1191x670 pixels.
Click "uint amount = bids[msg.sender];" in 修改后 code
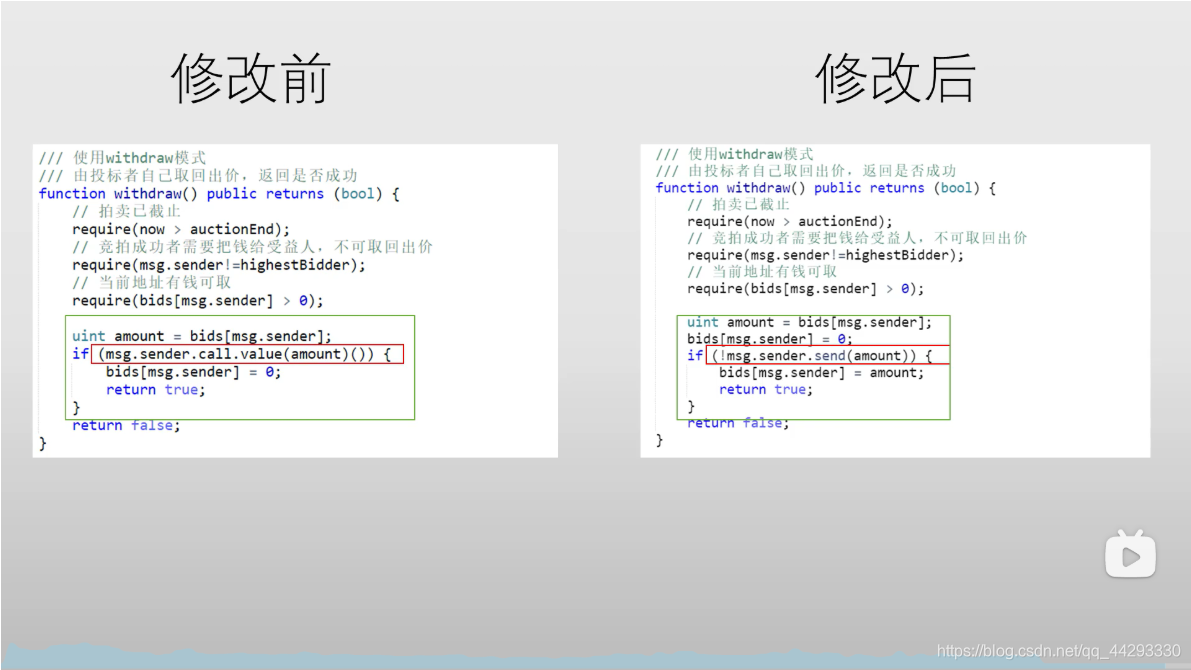[x=810, y=322]
